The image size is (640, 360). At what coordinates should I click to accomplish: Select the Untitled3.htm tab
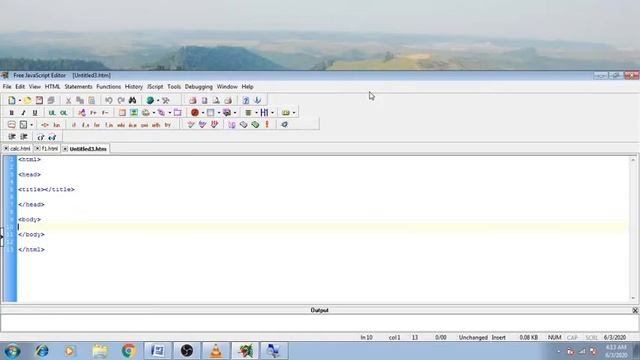pos(88,149)
